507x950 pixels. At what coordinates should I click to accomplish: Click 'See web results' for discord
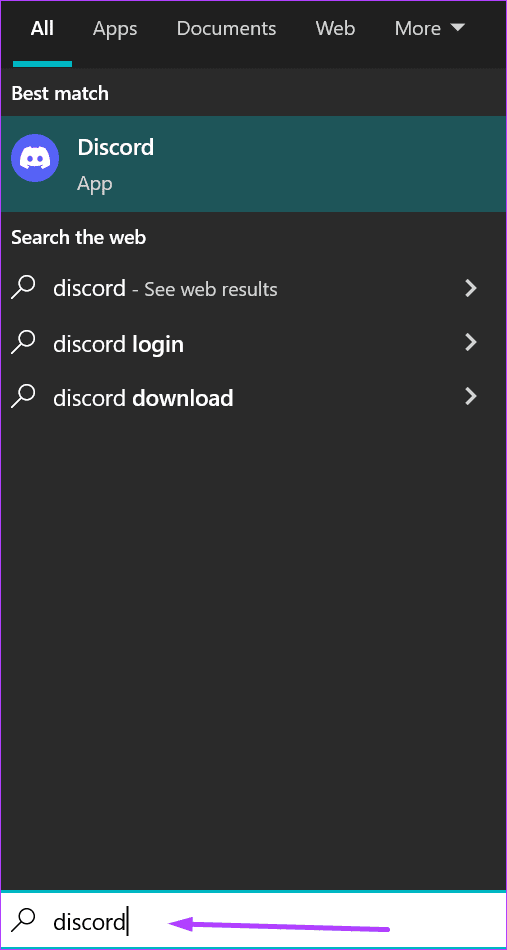click(211, 290)
